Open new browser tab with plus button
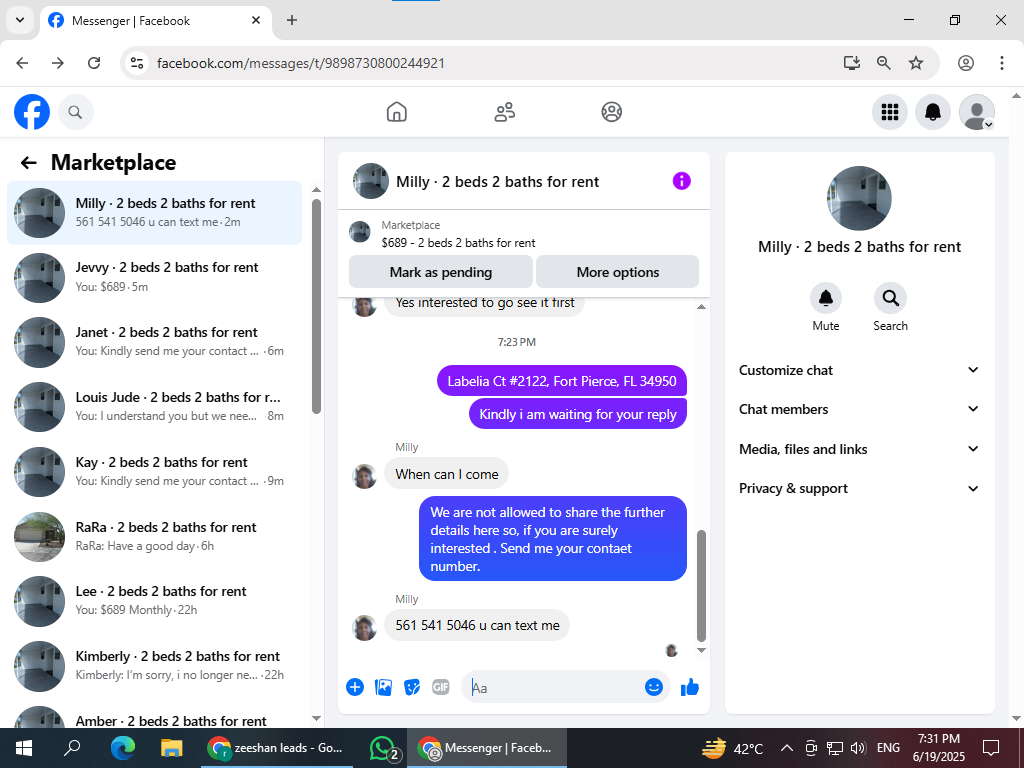 (x=292, y=20)
